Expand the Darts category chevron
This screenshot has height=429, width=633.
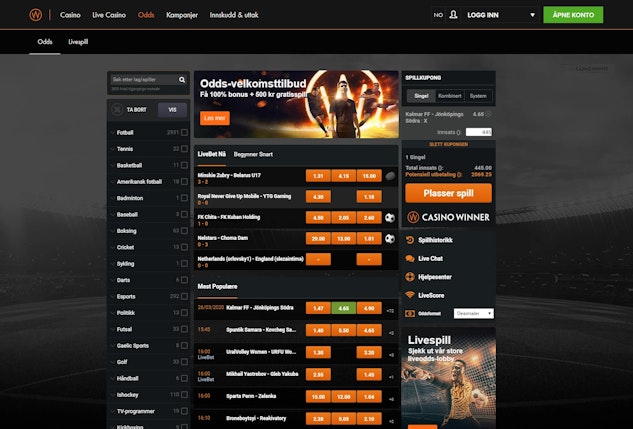coord(112,280)
